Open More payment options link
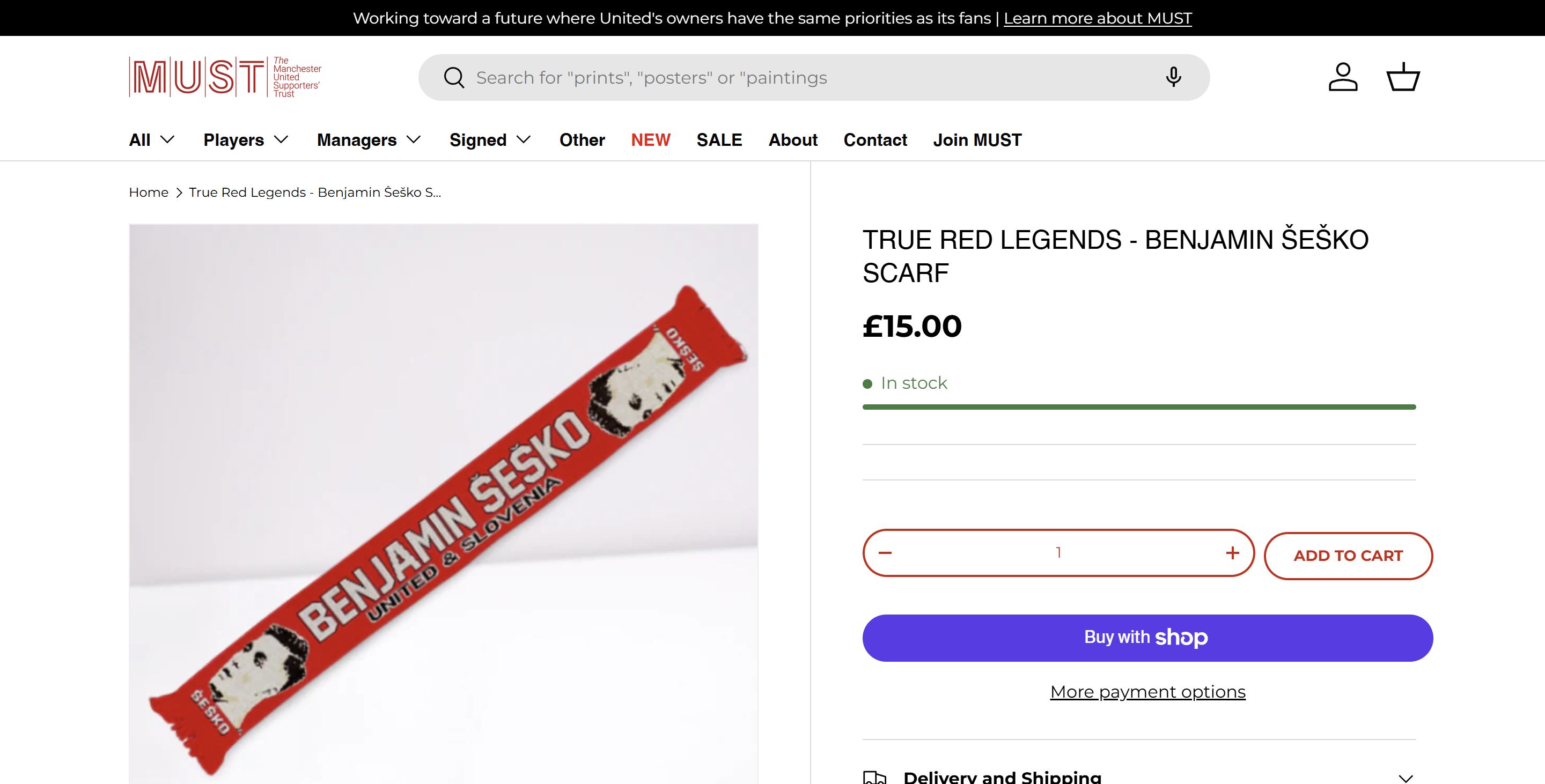Viewport: 1545px width, 784px height. coord(1147,692)
